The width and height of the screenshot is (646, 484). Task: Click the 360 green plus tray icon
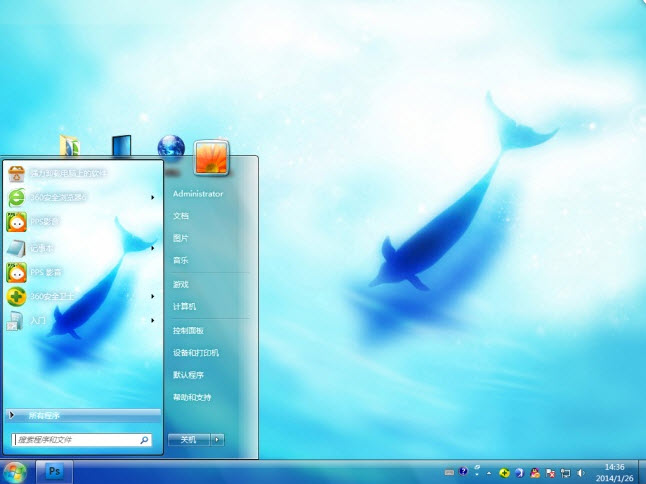pyautogui.click(x=504, y=473)
